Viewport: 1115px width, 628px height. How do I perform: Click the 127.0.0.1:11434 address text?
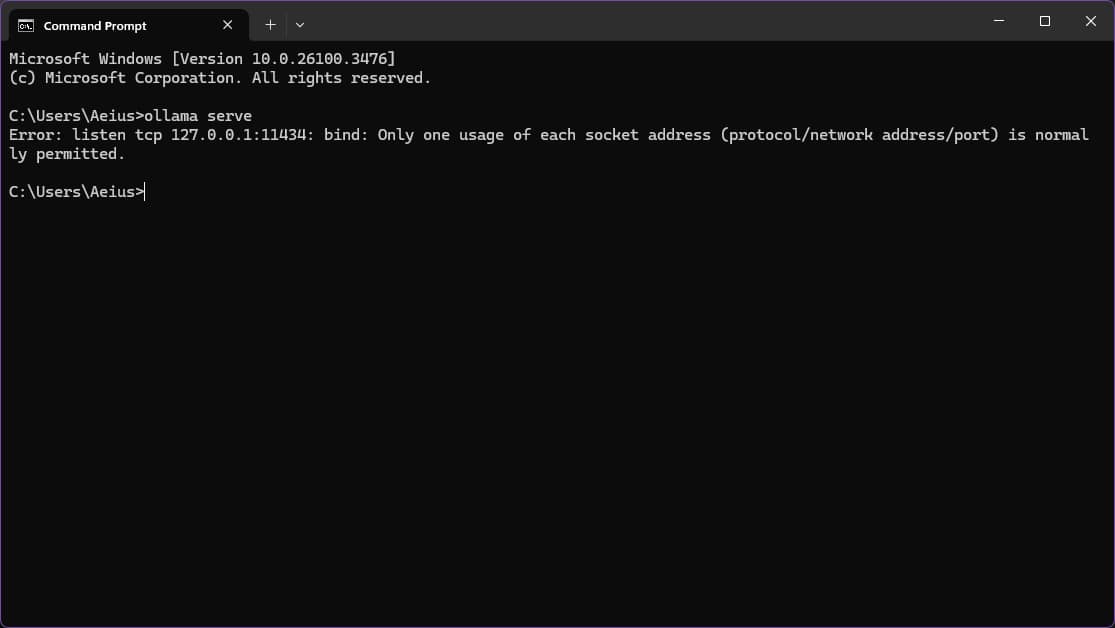tap(238, 135)
